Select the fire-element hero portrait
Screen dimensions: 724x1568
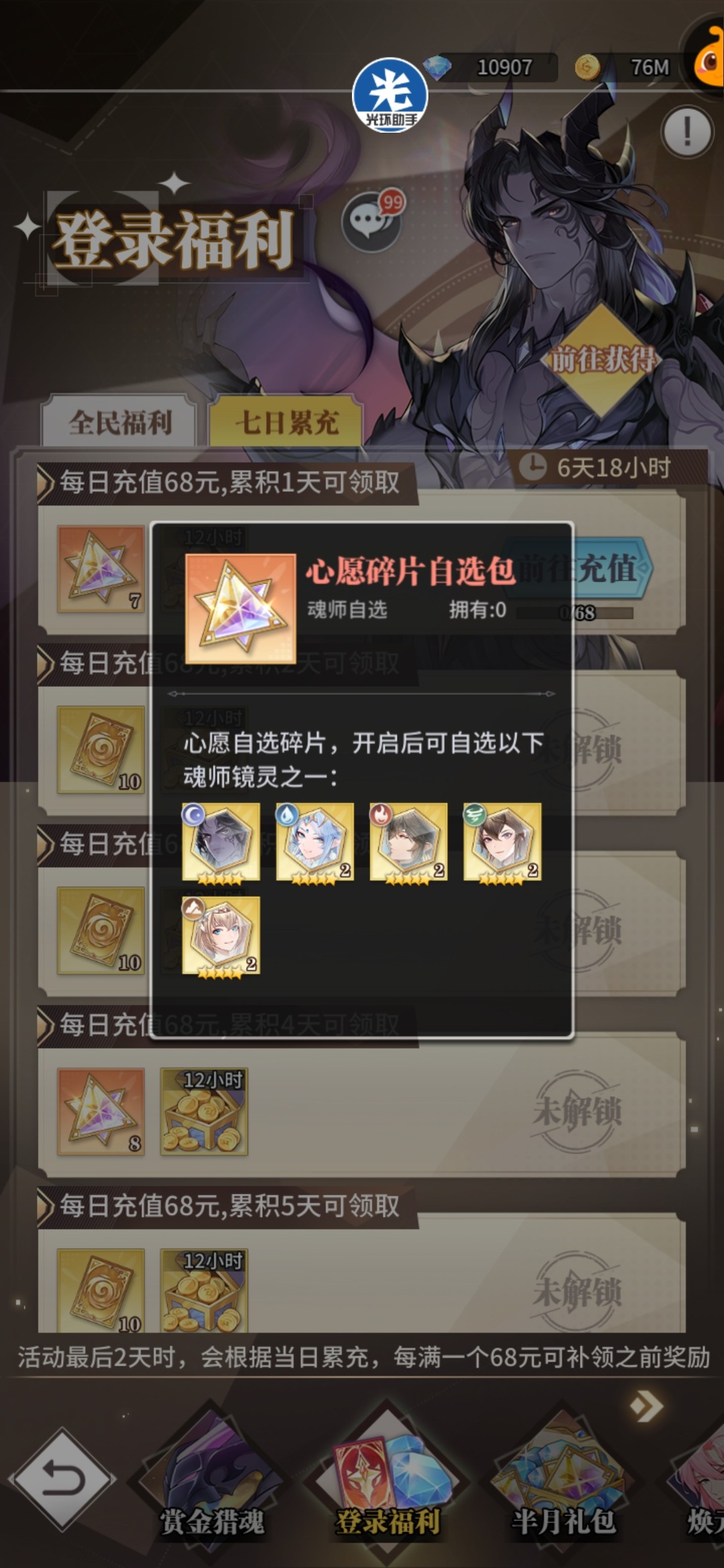409,842
